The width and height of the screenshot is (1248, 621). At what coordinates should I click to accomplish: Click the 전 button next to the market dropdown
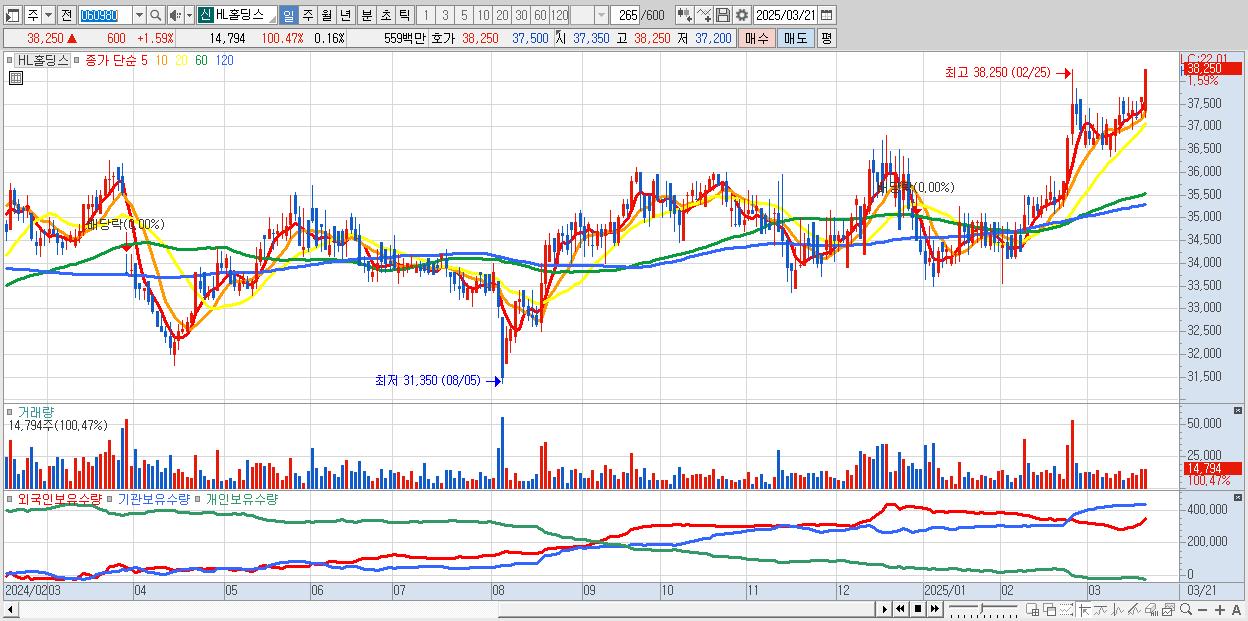pos(67,15)
